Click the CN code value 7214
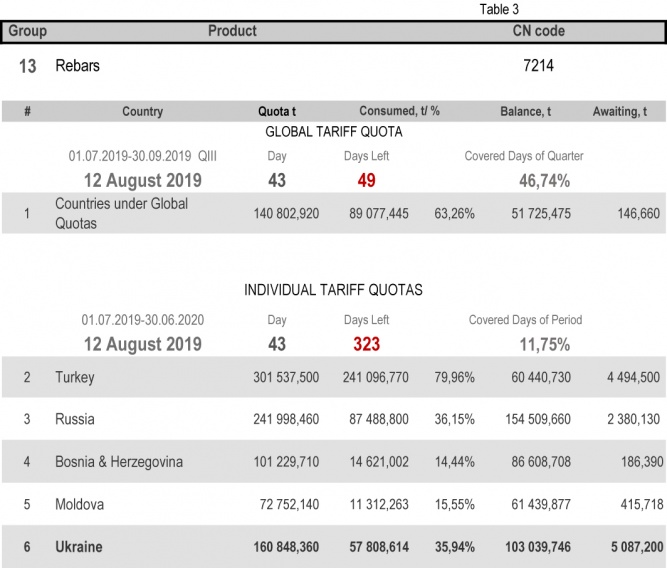This screenshot has height=568, width=667. (538, 66)
